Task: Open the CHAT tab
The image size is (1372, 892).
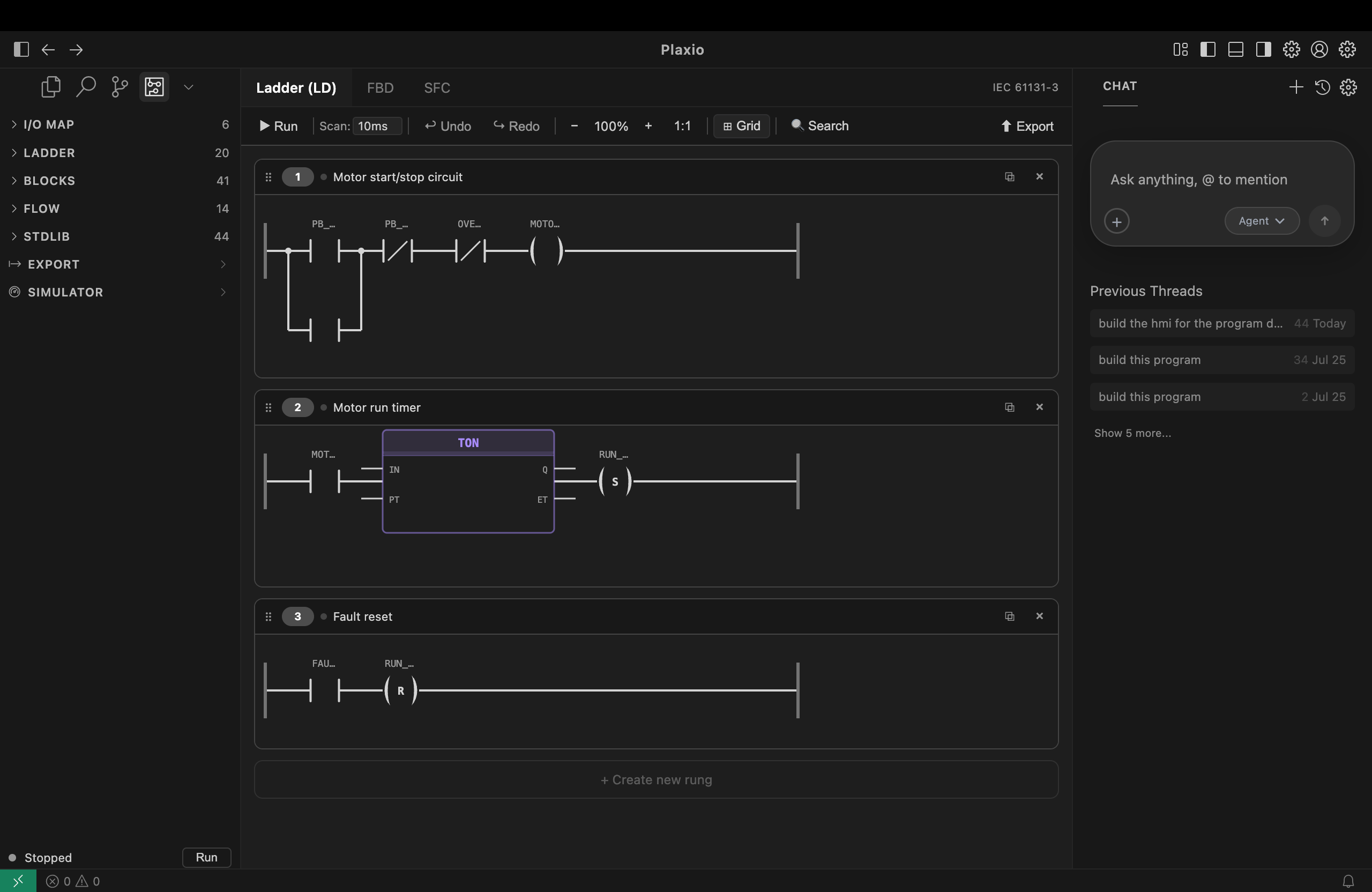Action: click(x=1120, y=86)
